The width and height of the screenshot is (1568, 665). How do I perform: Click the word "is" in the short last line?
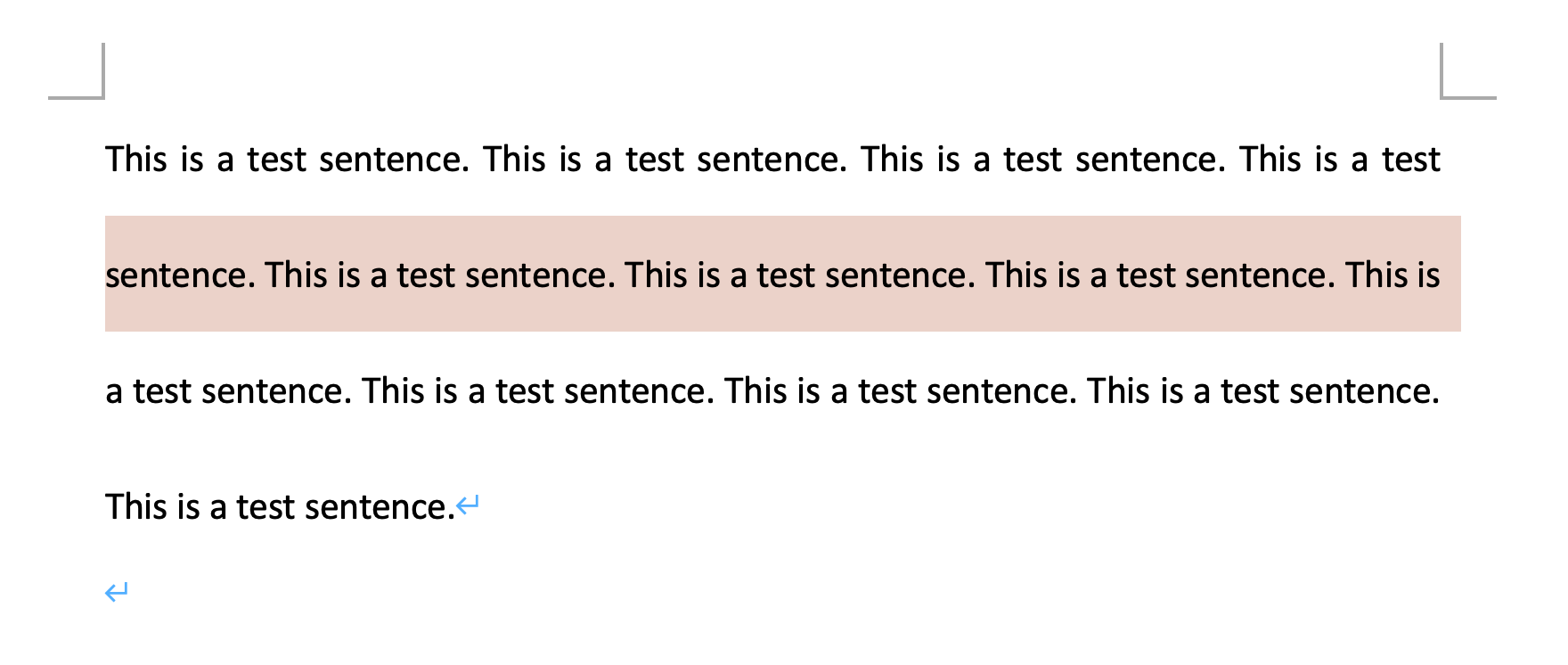coord(188,507)
